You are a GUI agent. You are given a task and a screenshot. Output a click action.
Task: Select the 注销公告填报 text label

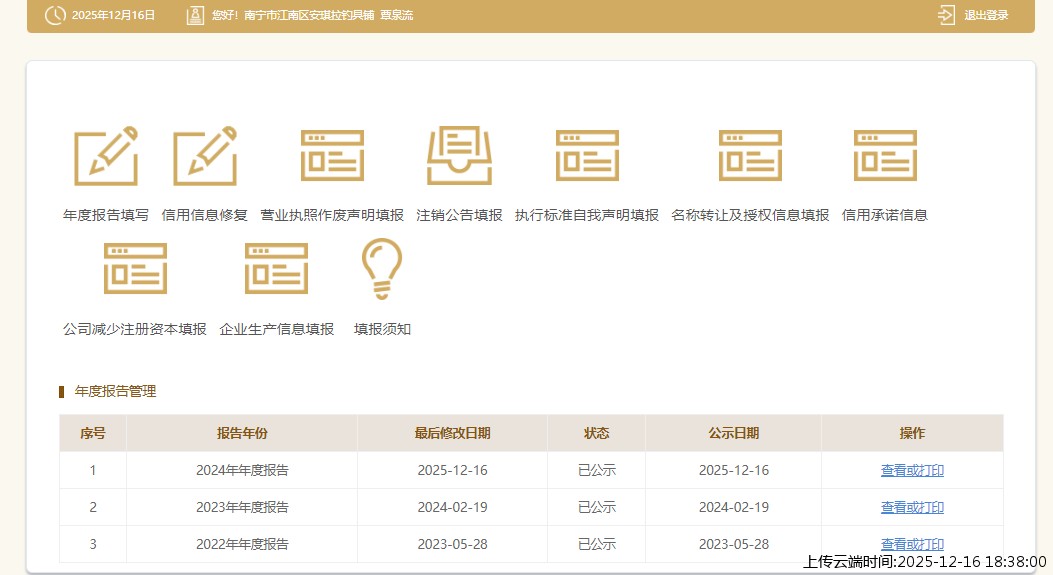coord(459,215)
